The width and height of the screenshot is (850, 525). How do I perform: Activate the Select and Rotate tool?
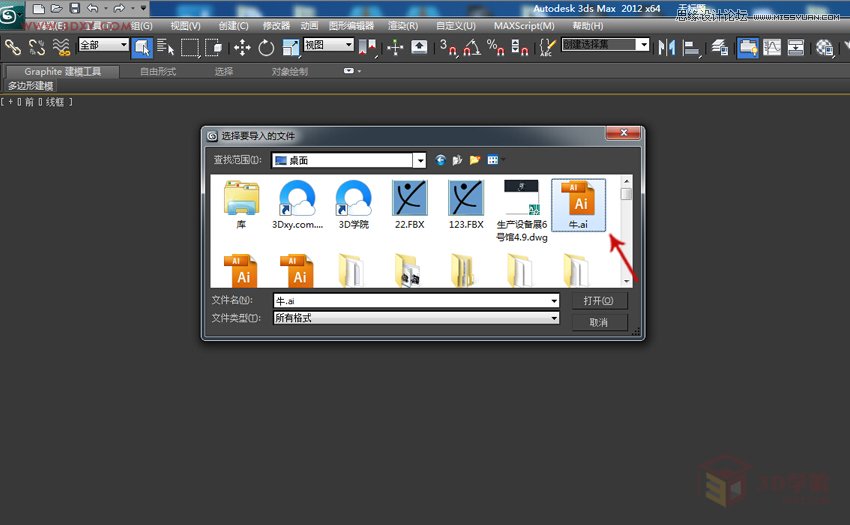tap(266, 48)
